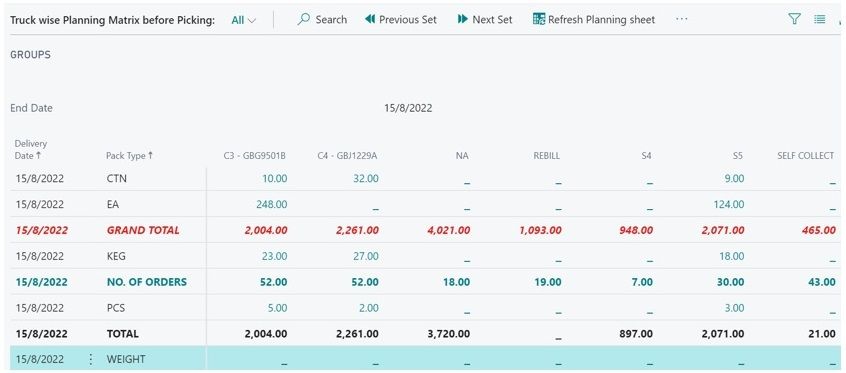Open KEG value 23.00
Screen dimensions: 846x373
point(274,256)
